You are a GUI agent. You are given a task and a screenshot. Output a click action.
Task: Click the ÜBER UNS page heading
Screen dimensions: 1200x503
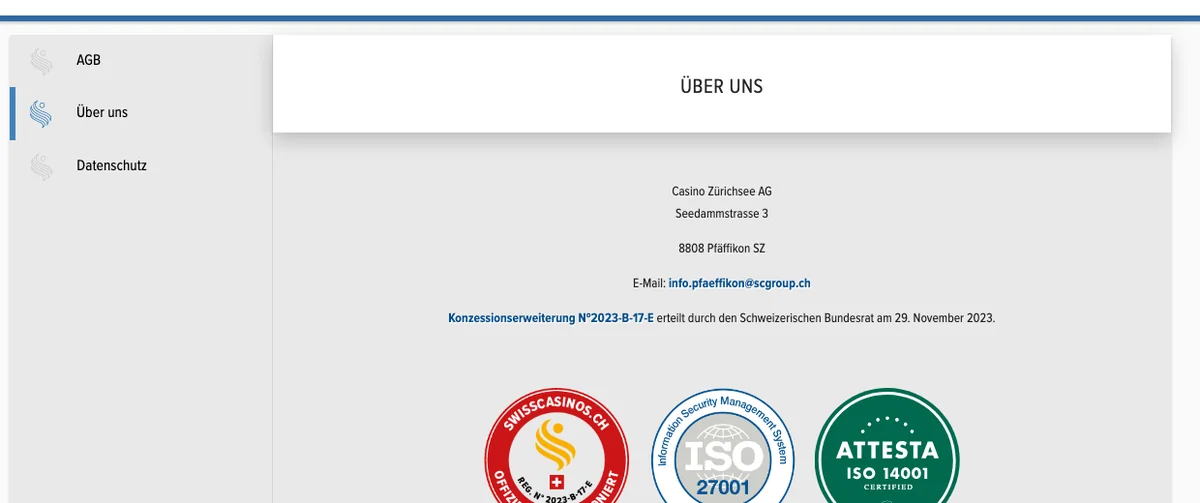click(x=721, y=86)
